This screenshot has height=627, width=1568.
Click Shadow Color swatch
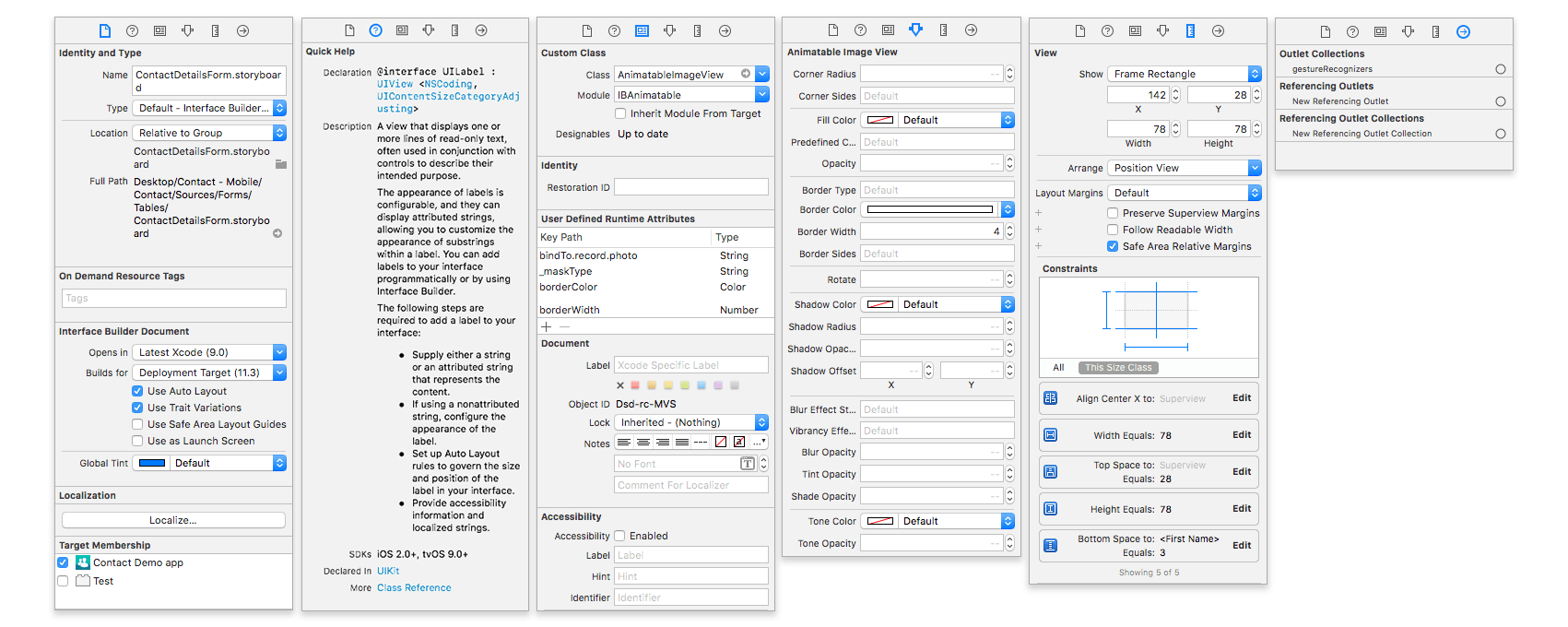coord(880,304)
